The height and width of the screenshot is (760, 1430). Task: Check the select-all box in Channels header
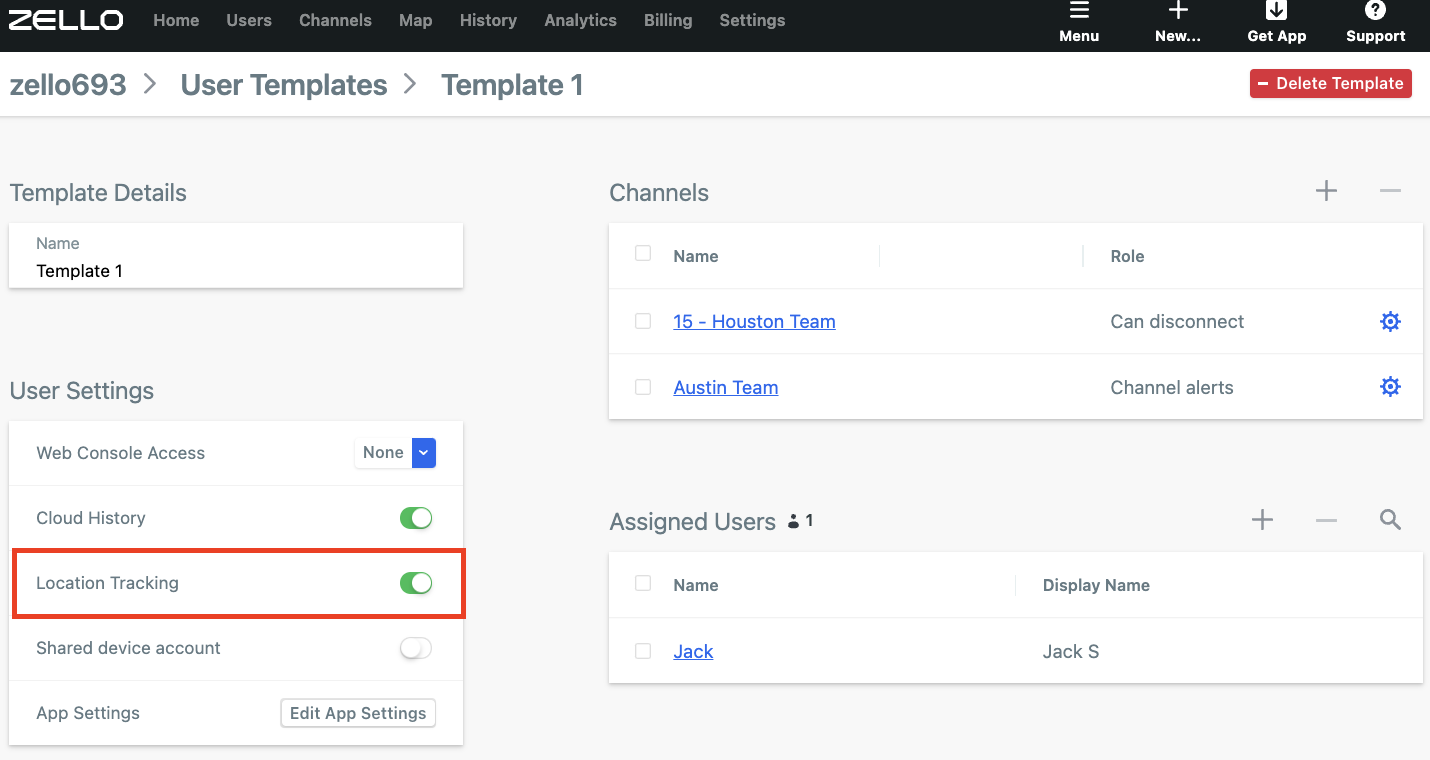[643, 254]
